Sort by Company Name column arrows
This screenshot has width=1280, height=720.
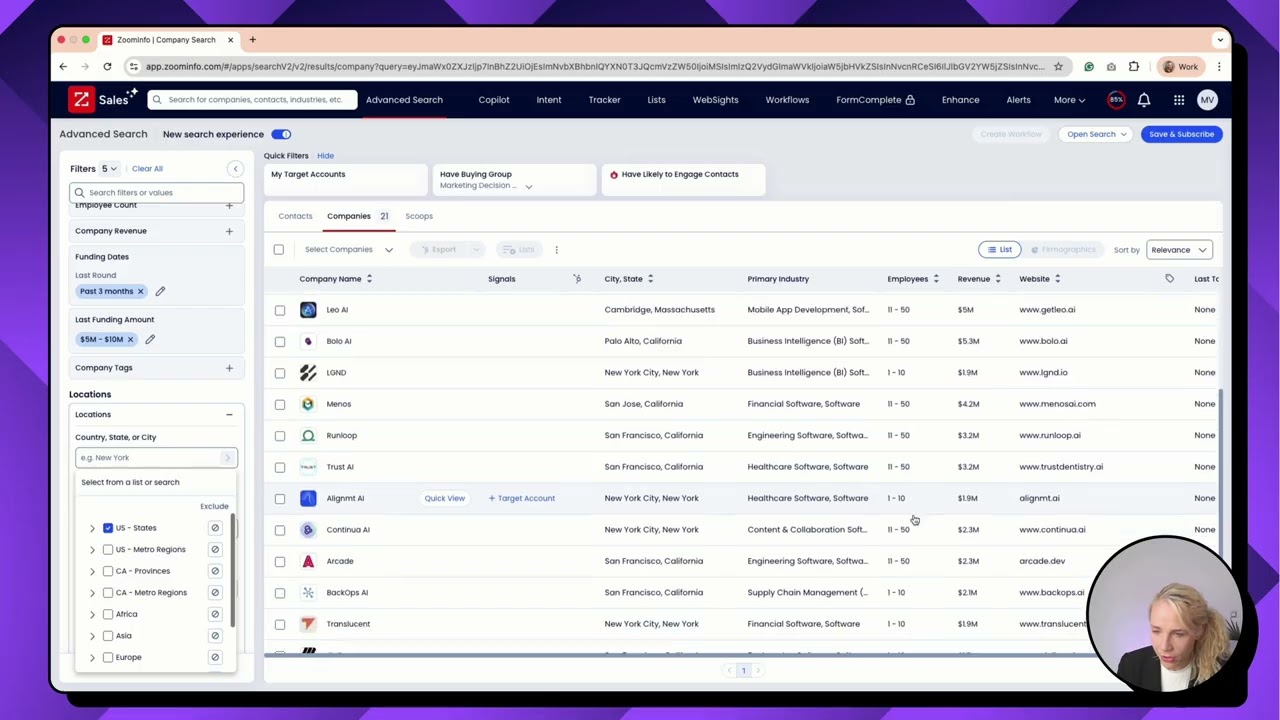[x=369, y=279]
